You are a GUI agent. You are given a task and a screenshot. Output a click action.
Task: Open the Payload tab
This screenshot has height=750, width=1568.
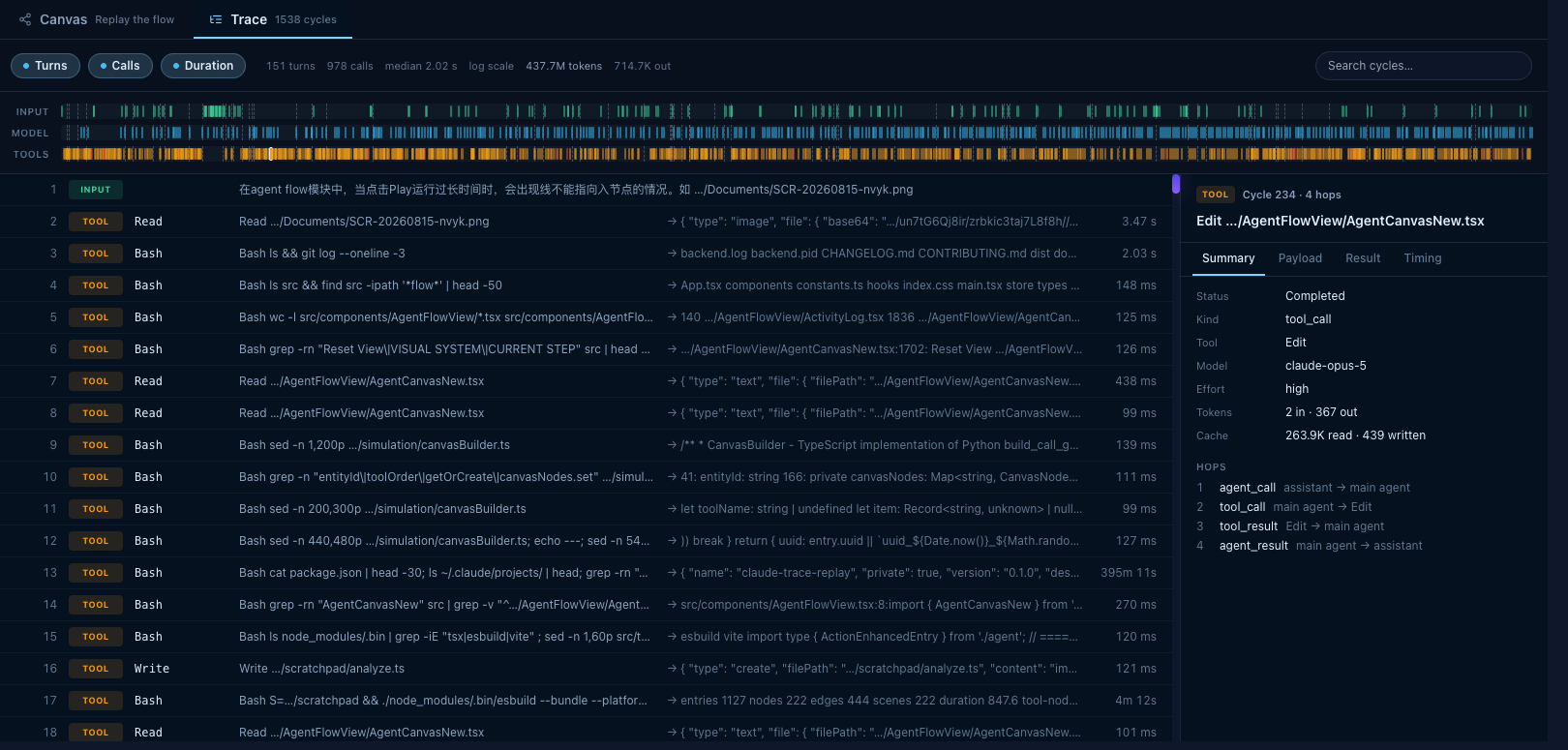tap(1300, 258)
